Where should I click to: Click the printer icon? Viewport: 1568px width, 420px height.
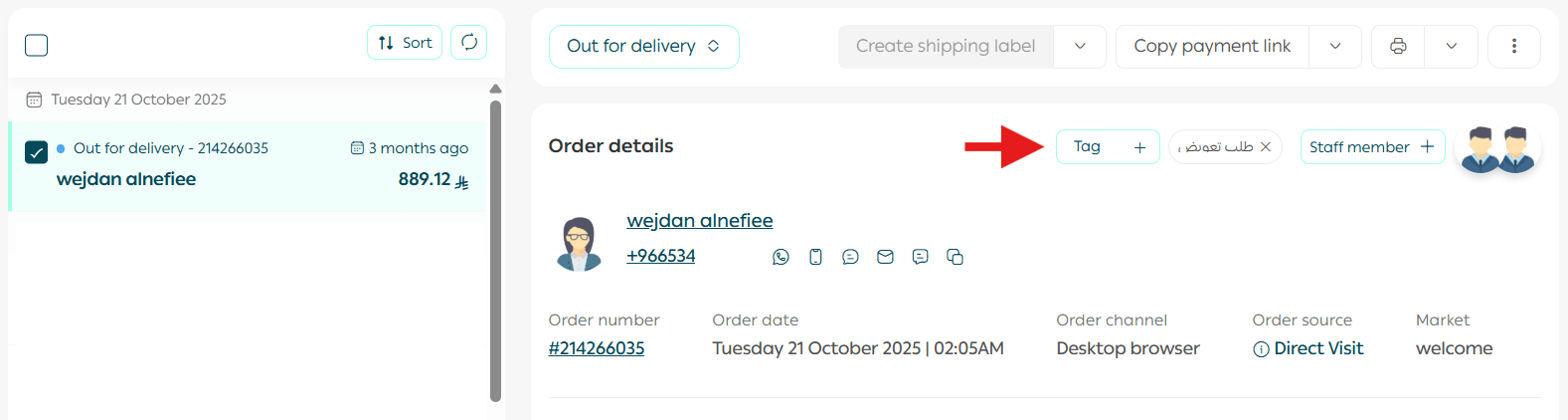[1398, 47]
